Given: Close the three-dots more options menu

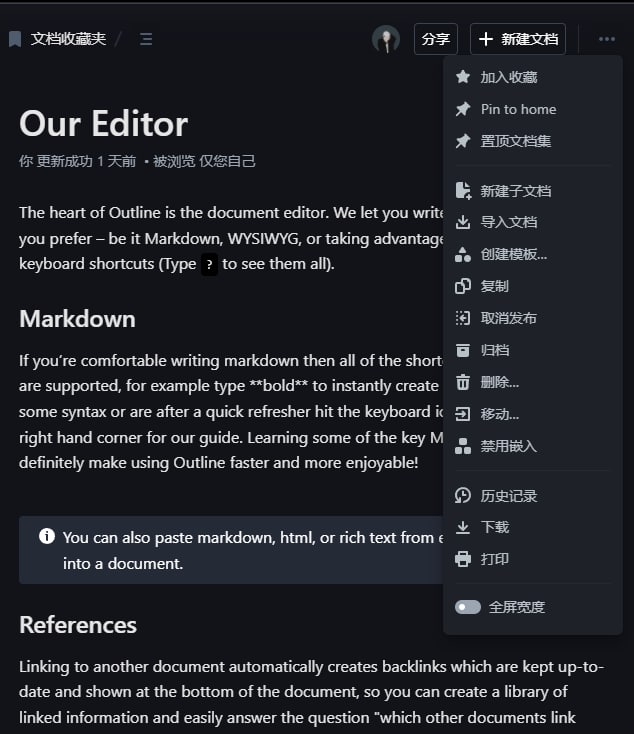Looking at the screenshot, I should (x=607, y=39).
